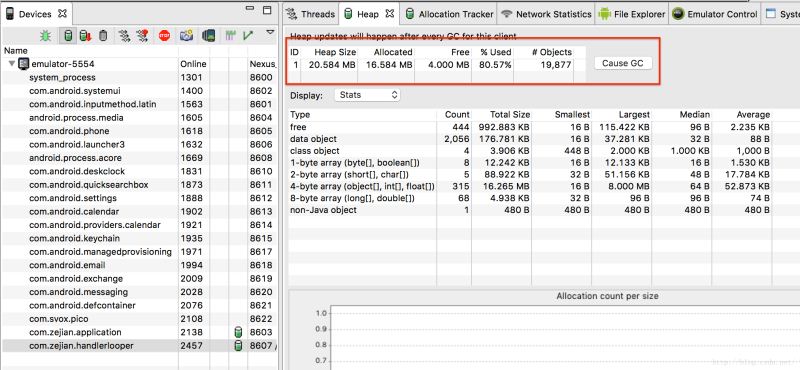The image size is (800, 370).
Task: Close the Devices view tab
Action: [63, 14]
